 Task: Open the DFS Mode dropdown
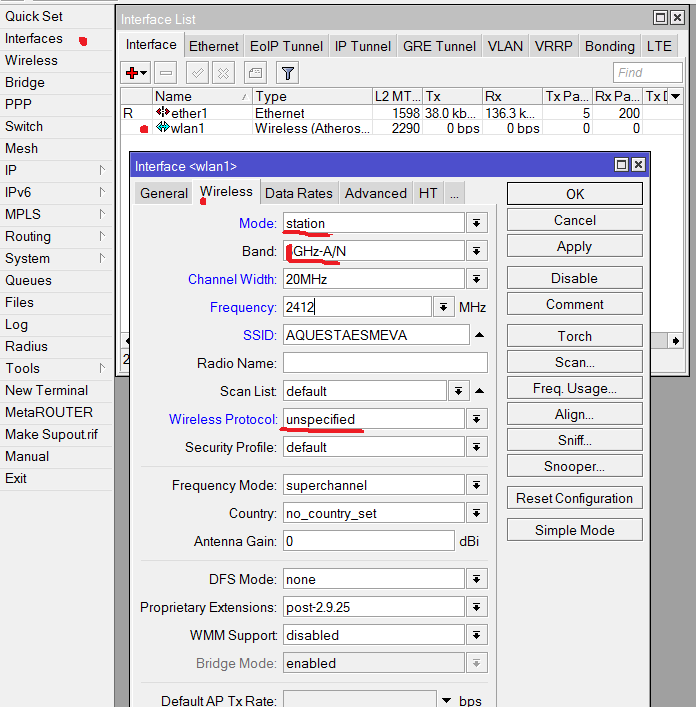click(476, 579)
